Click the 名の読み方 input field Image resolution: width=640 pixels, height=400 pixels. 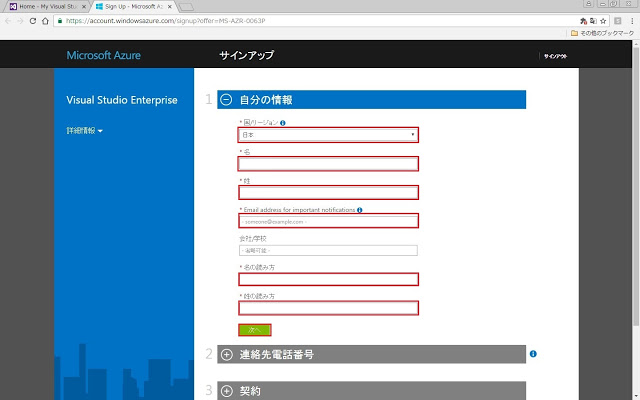tap(328, 279)
